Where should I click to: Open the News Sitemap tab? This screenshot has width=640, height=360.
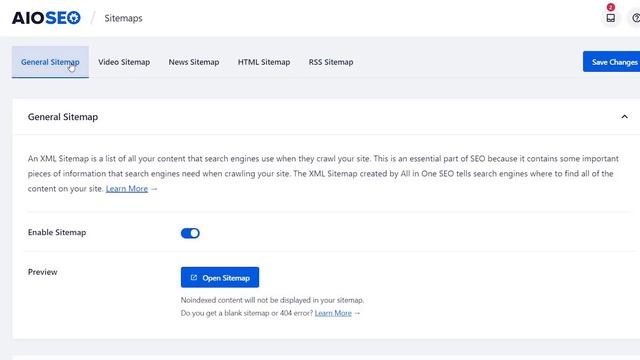click(194, 62)
